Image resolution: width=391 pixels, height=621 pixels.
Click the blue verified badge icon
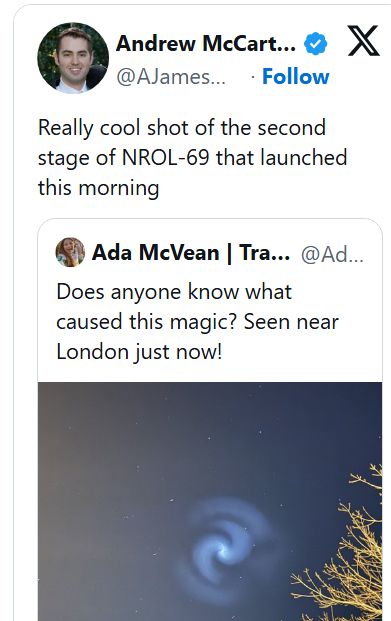(315, 44)
